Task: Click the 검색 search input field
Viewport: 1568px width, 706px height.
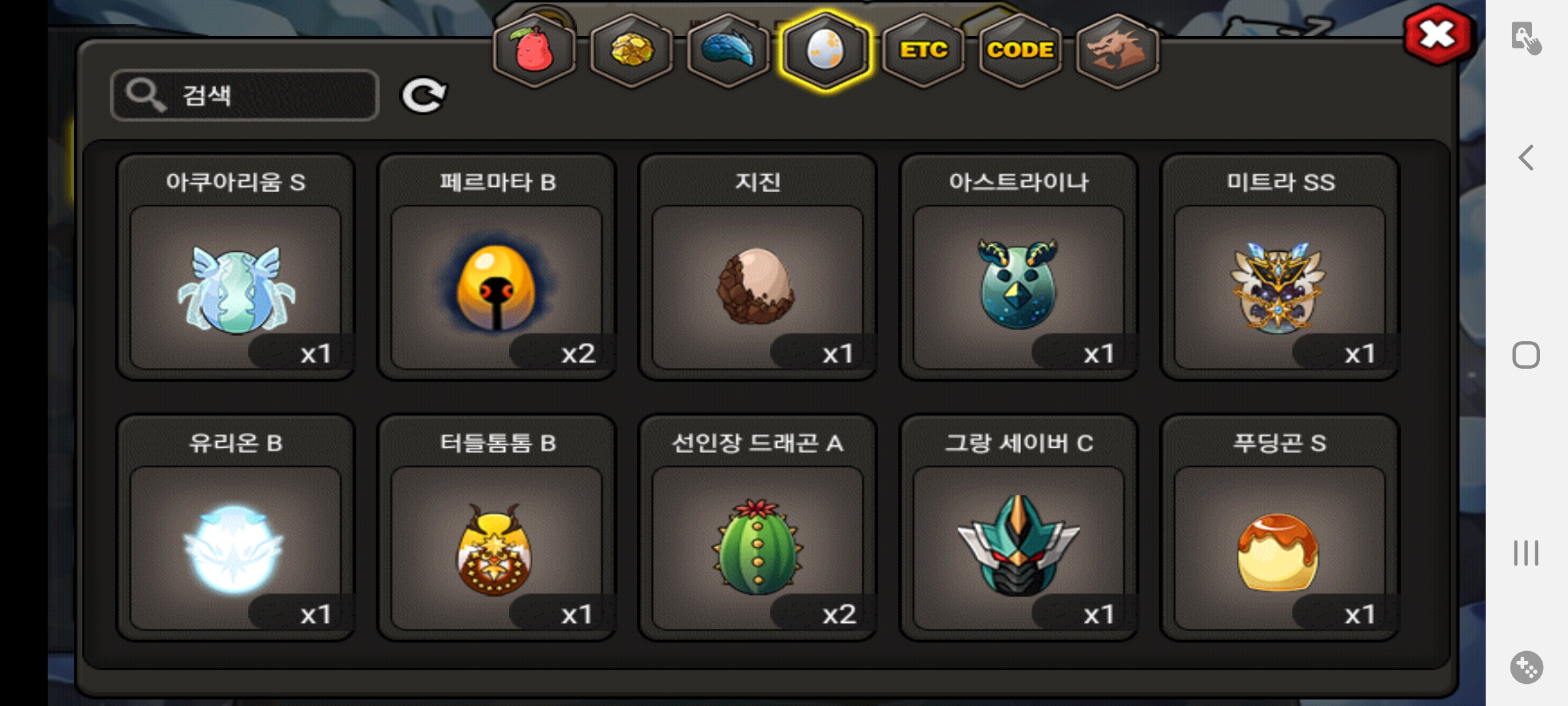Action: (x=244, y=95)
